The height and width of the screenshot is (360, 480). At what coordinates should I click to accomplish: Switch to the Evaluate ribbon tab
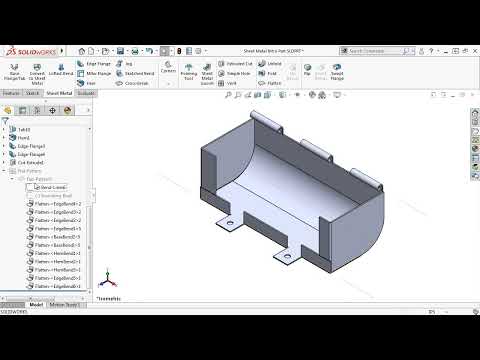[86, 93]
